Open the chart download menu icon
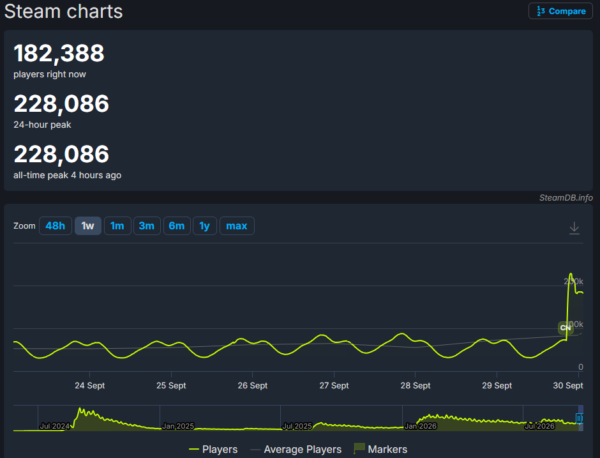 [574, 228]
